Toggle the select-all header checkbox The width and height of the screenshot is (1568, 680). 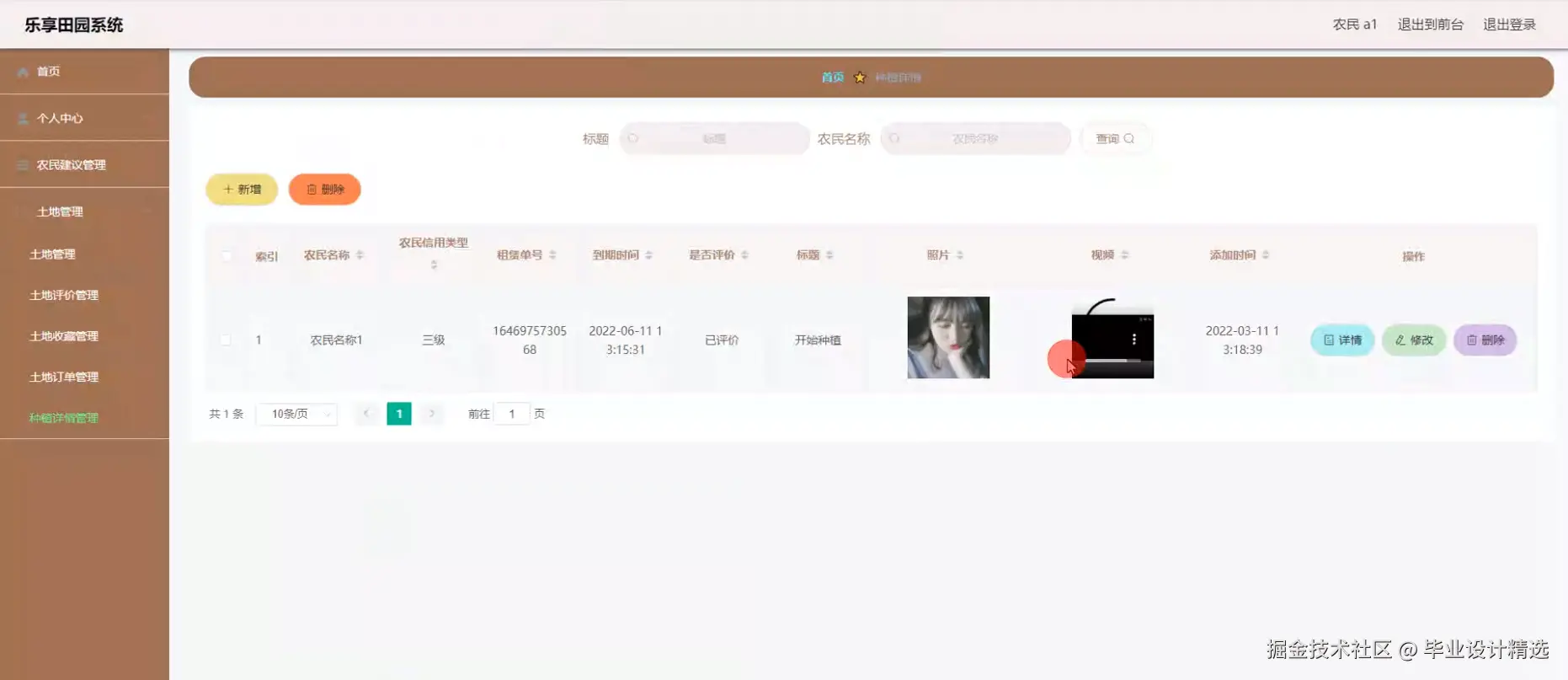226,255
